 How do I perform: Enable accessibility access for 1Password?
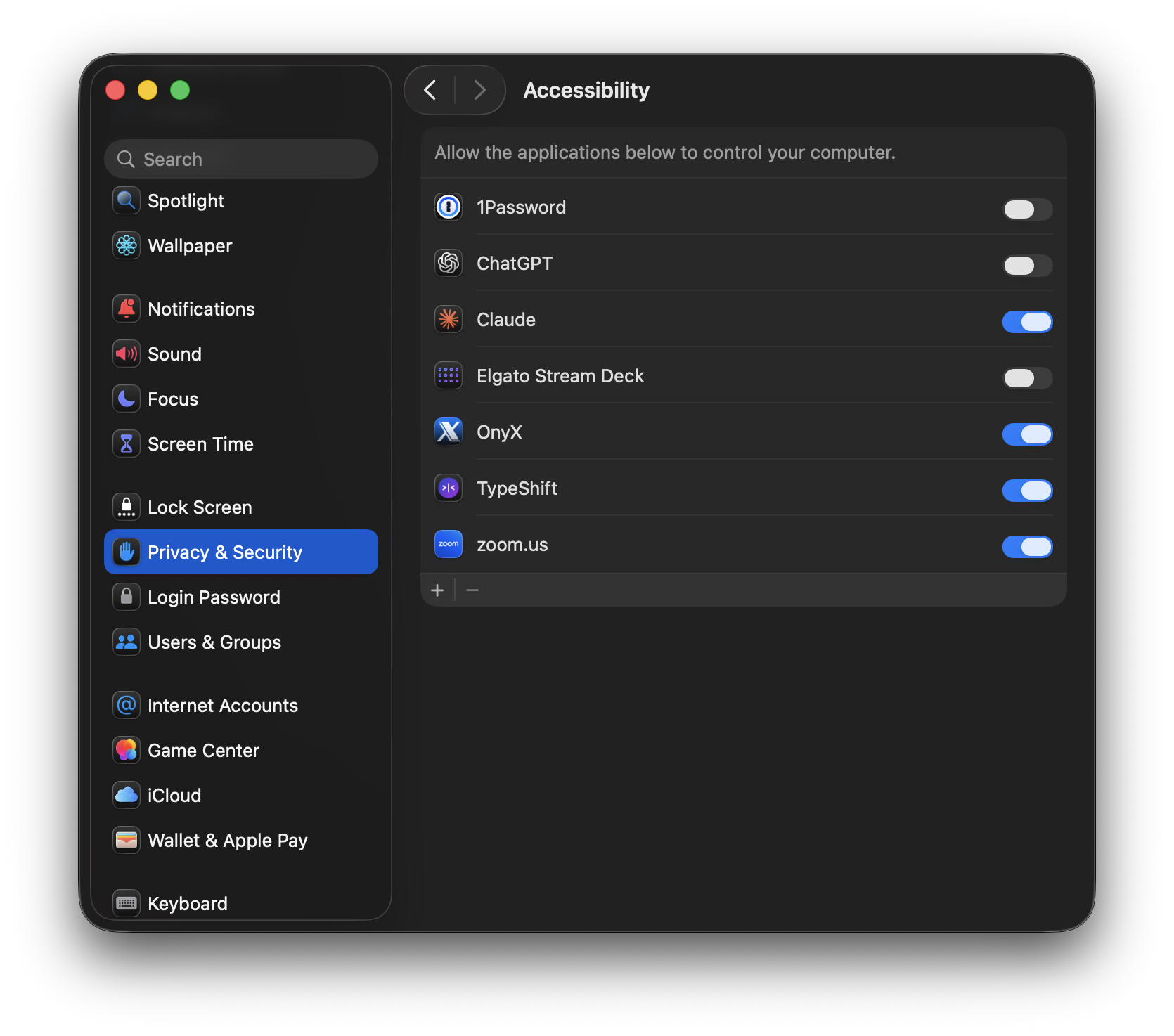click(x=1027, y=209)
